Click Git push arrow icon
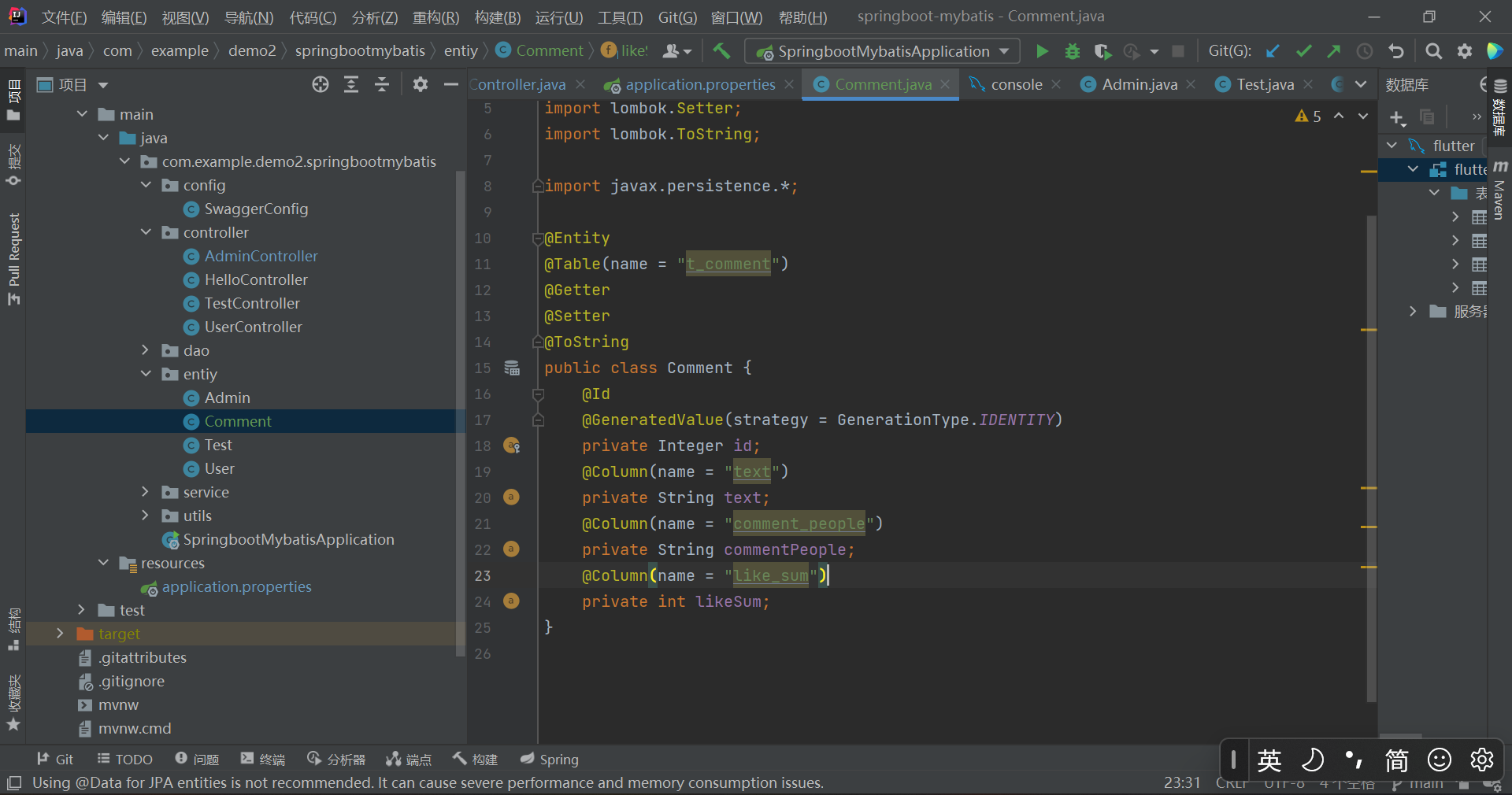Screen dimensions: 1512x795 click(1334, 51)
